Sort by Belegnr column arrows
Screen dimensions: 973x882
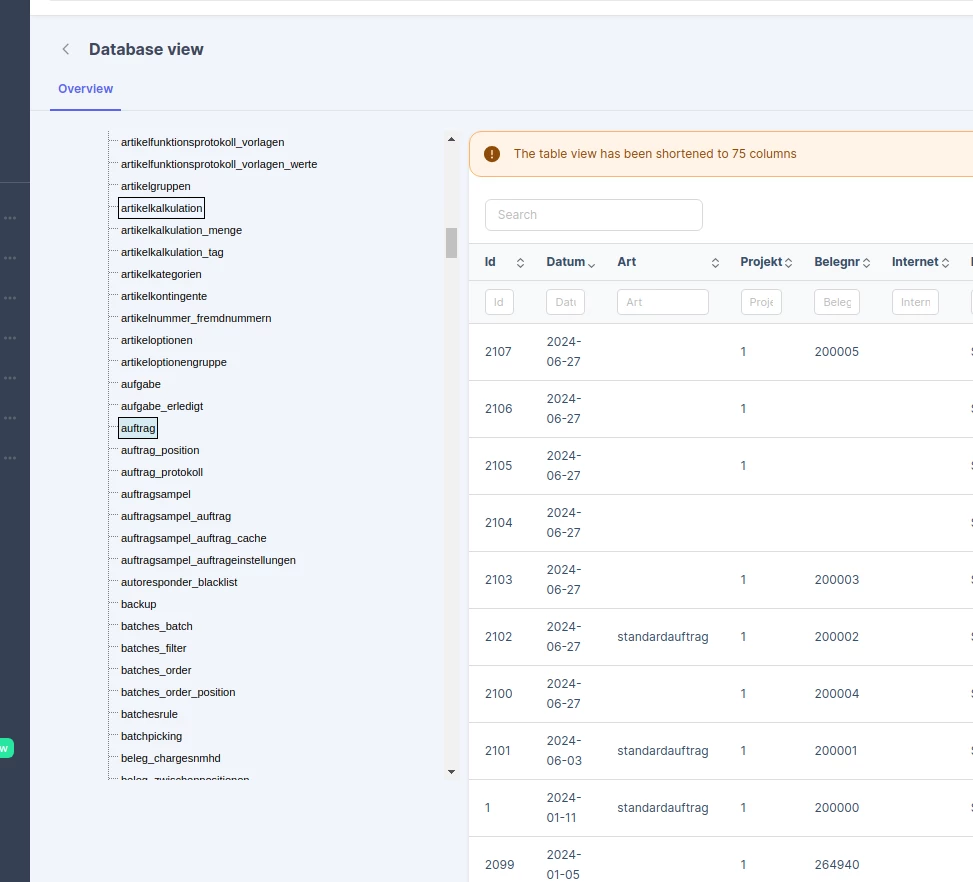pyautogui.click(x=866, y=263)
